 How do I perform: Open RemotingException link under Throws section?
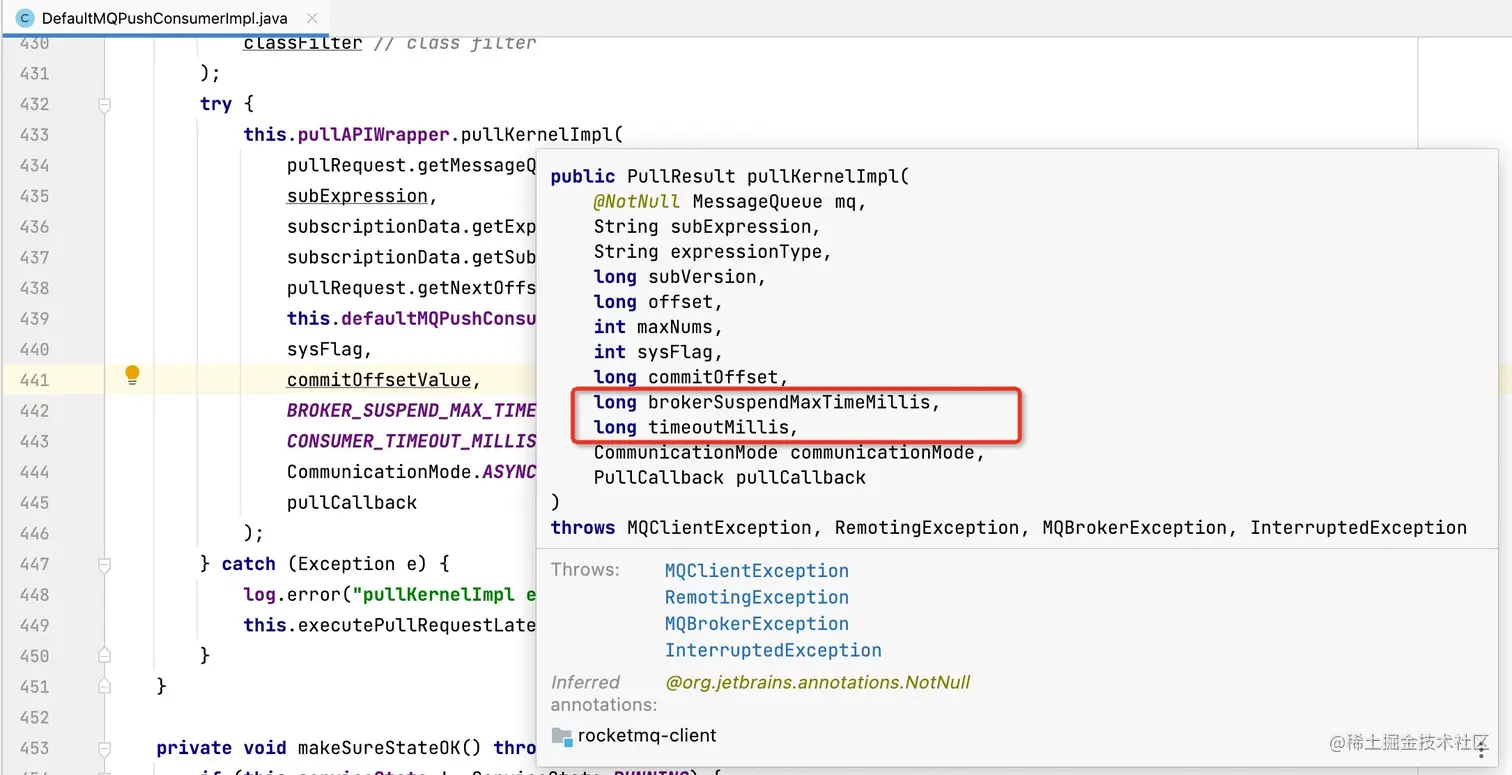[756, 597]
